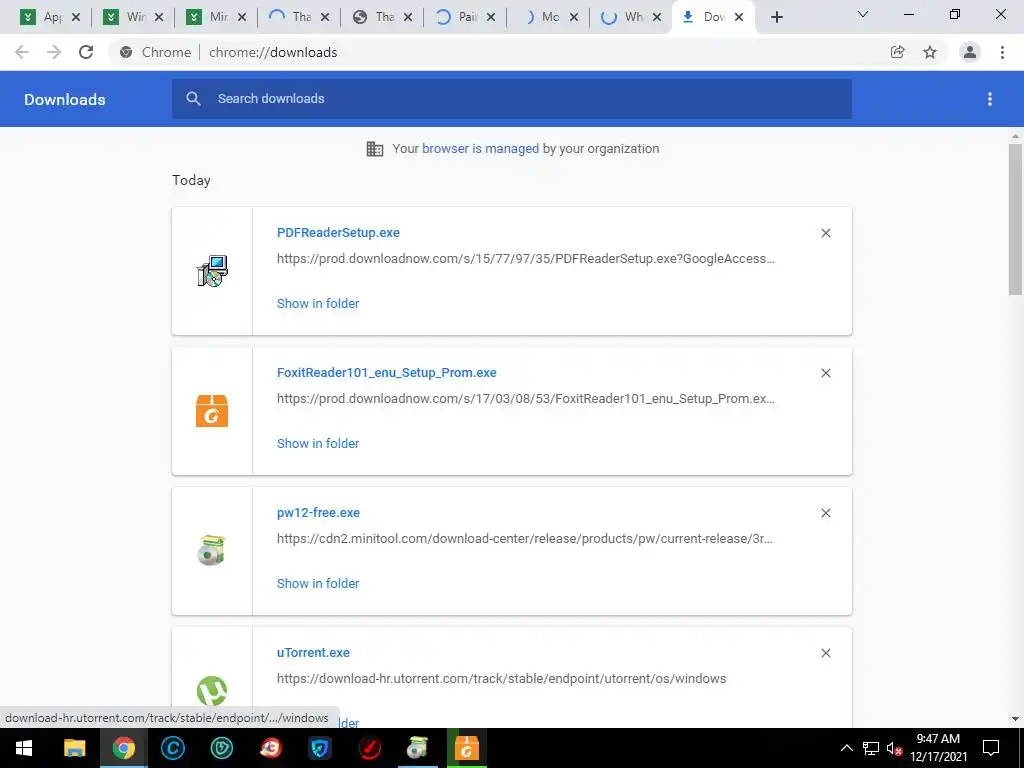Image resolution: width=1024 pixels, height=768 pixels.
Task: Remove uTorrent.exe from the list
Action: [826, 653]
